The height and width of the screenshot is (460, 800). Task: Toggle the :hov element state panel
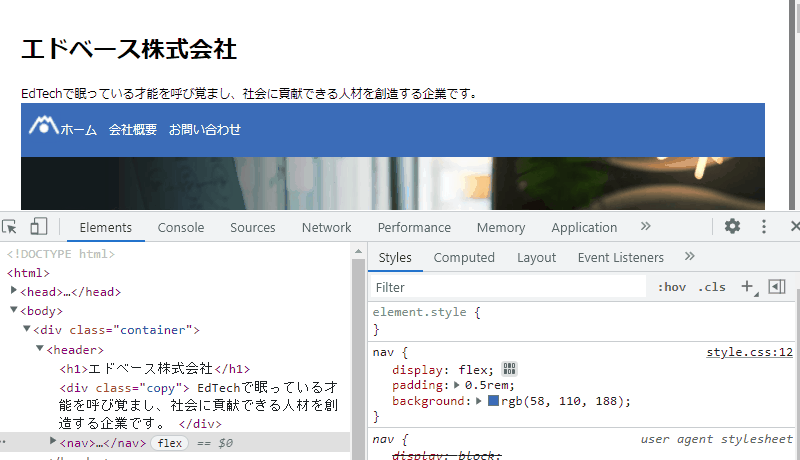coord(671,287)
